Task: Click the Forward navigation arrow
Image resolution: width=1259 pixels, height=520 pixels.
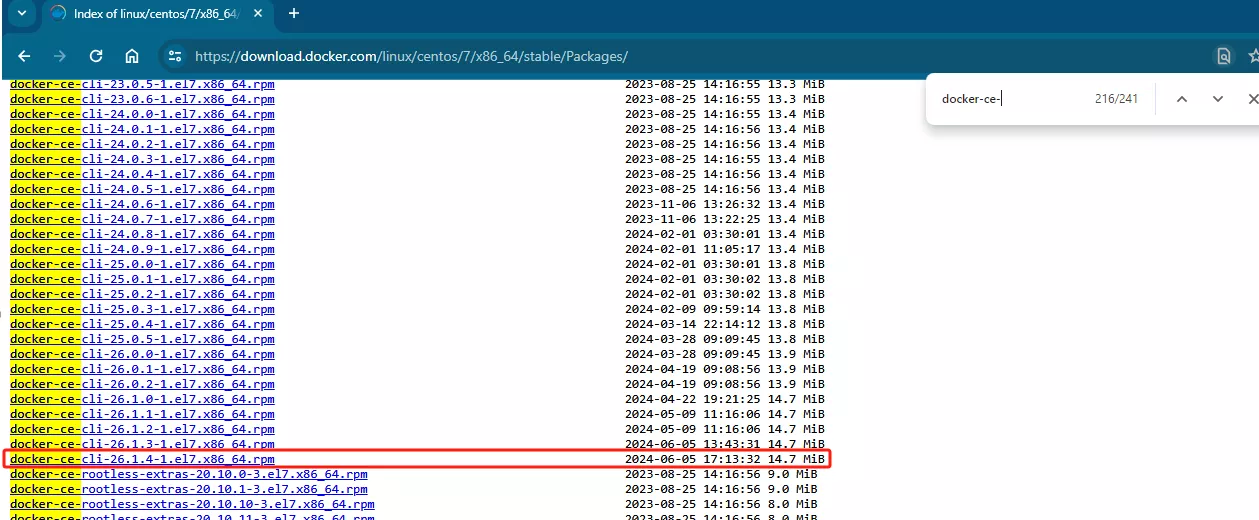Action: click(60, 56)
